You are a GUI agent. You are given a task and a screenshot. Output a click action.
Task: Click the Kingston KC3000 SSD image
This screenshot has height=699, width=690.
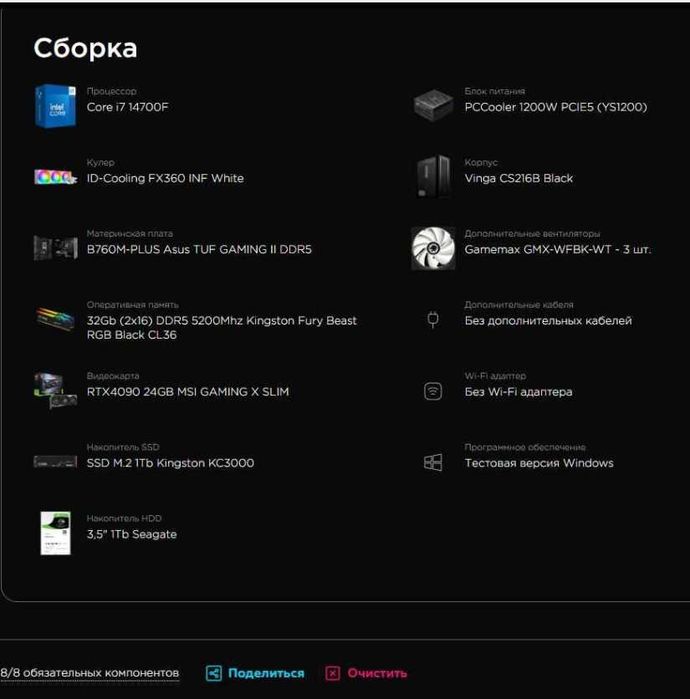pyautogui.click(x=55, y=462)
